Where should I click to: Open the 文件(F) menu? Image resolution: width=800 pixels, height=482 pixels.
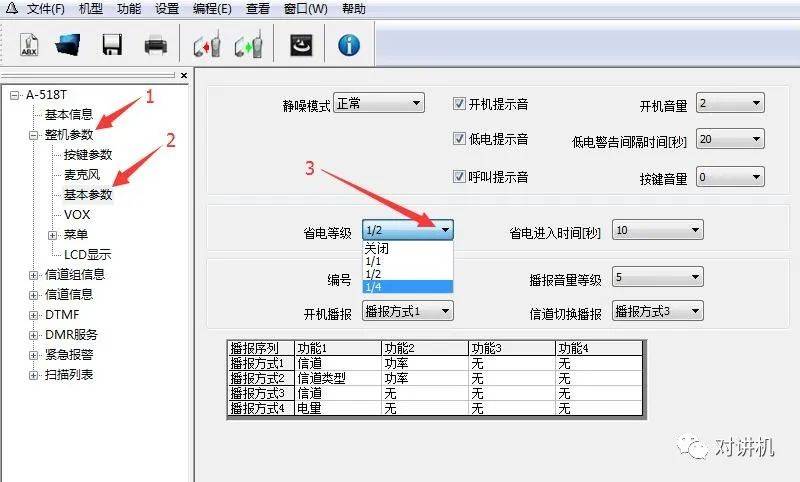[x=45, y=9]
